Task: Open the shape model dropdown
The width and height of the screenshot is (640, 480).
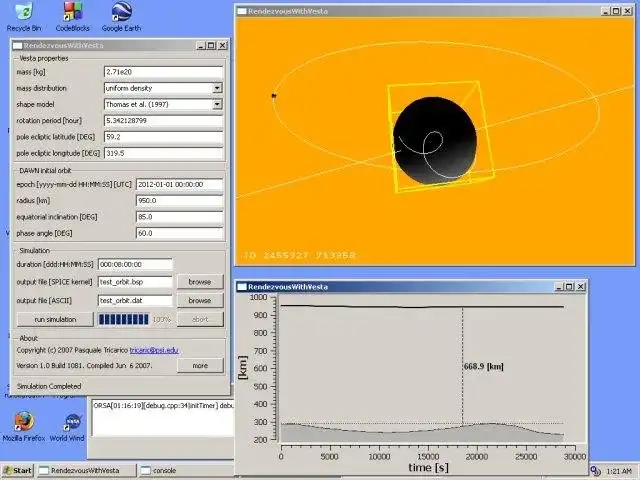Action: coord(217,104)
